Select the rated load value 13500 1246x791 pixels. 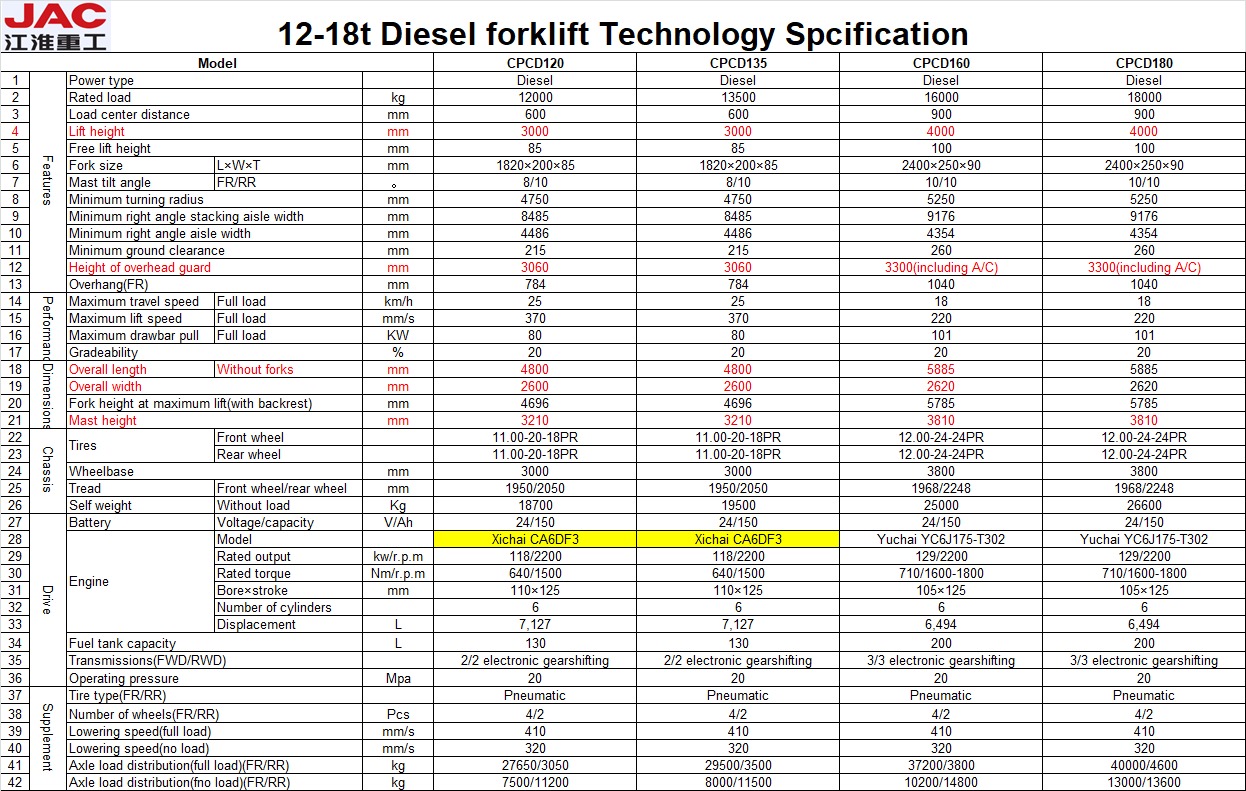[738, 98]
